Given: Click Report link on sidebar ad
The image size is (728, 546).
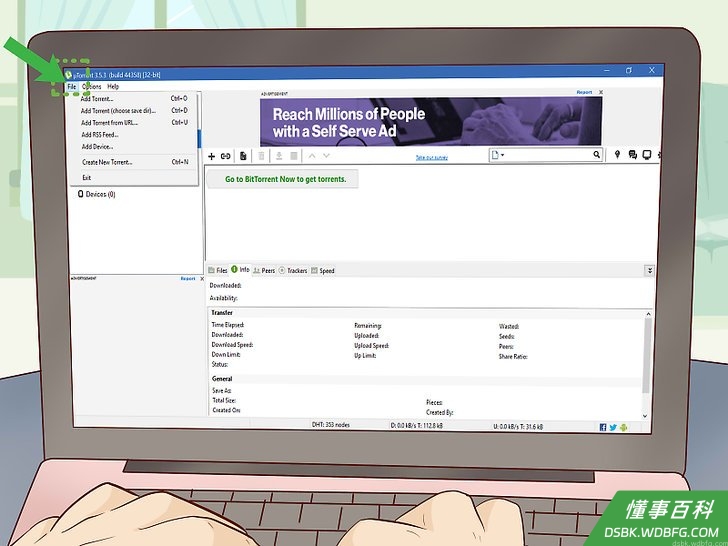Looking at the screenshot, I should click(x=188, y=279).
